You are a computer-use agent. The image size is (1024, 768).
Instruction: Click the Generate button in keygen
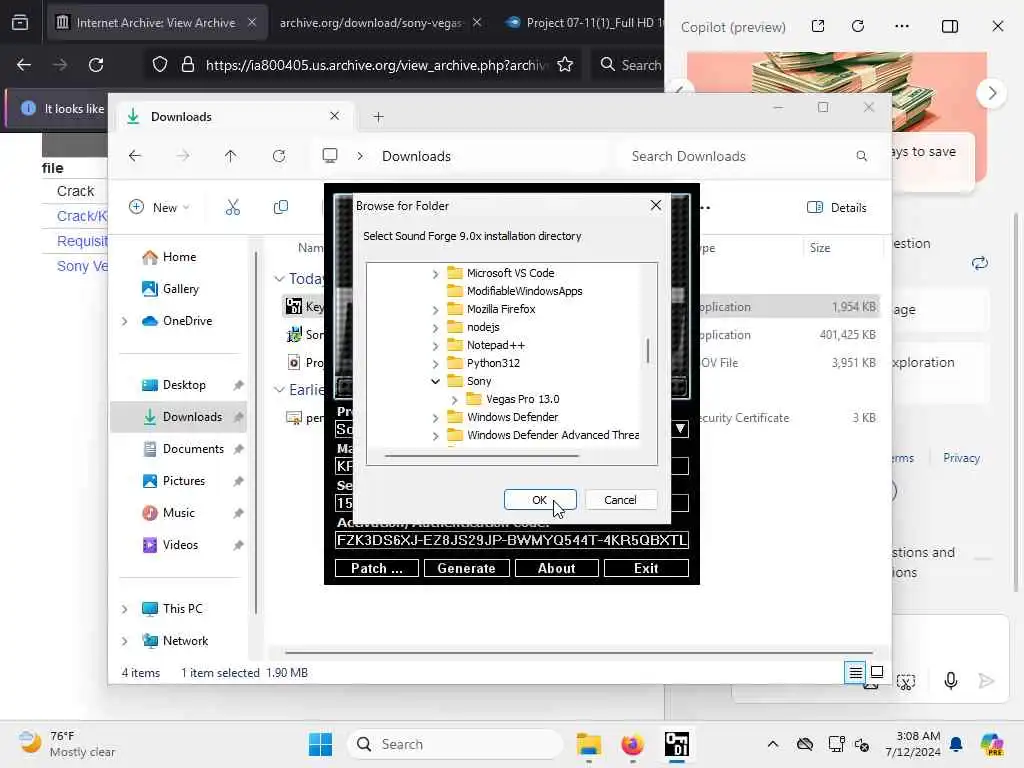coord(466,568)
